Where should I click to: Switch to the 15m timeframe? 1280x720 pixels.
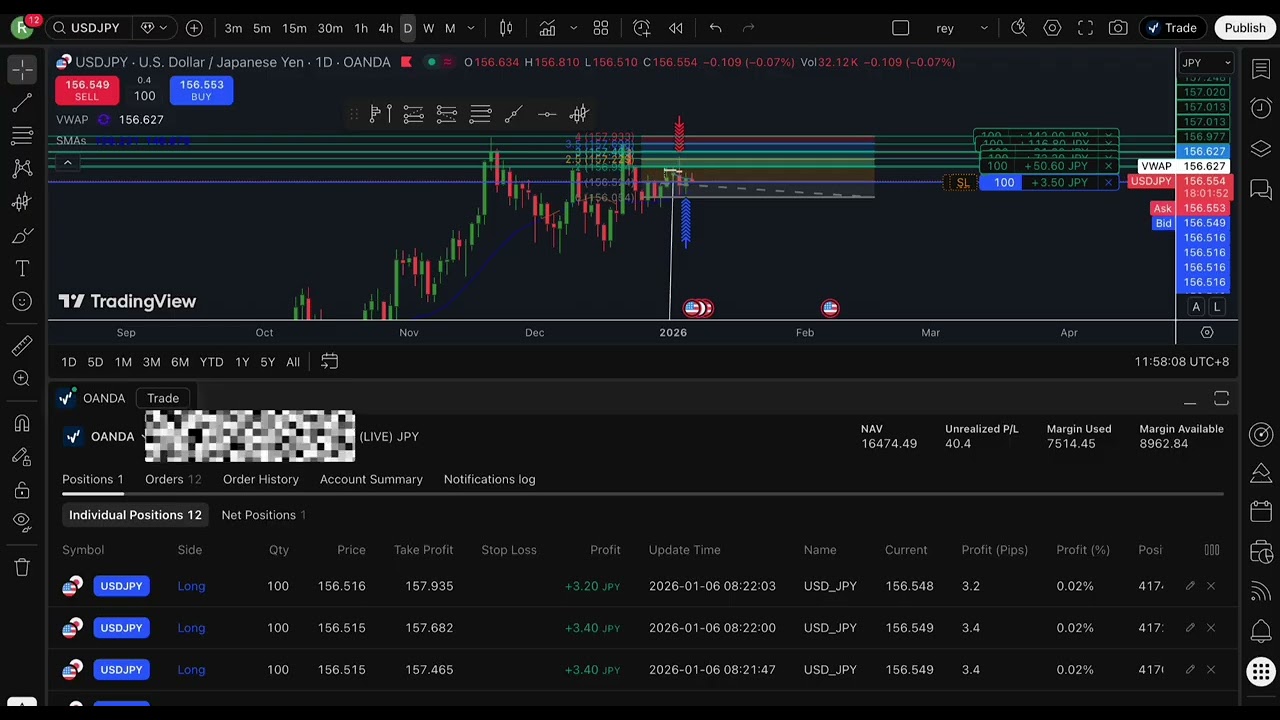[x=294, y=28]
